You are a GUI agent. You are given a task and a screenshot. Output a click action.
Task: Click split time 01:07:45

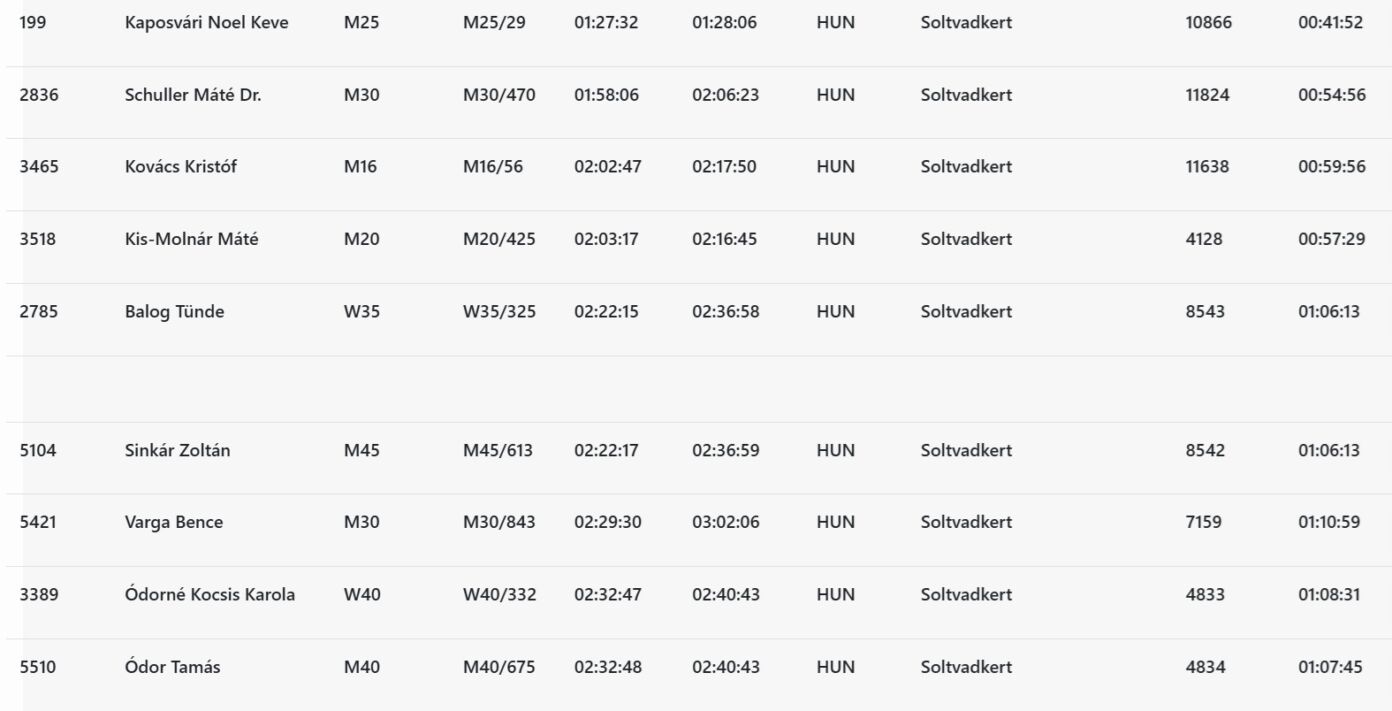pos(1328,666)
